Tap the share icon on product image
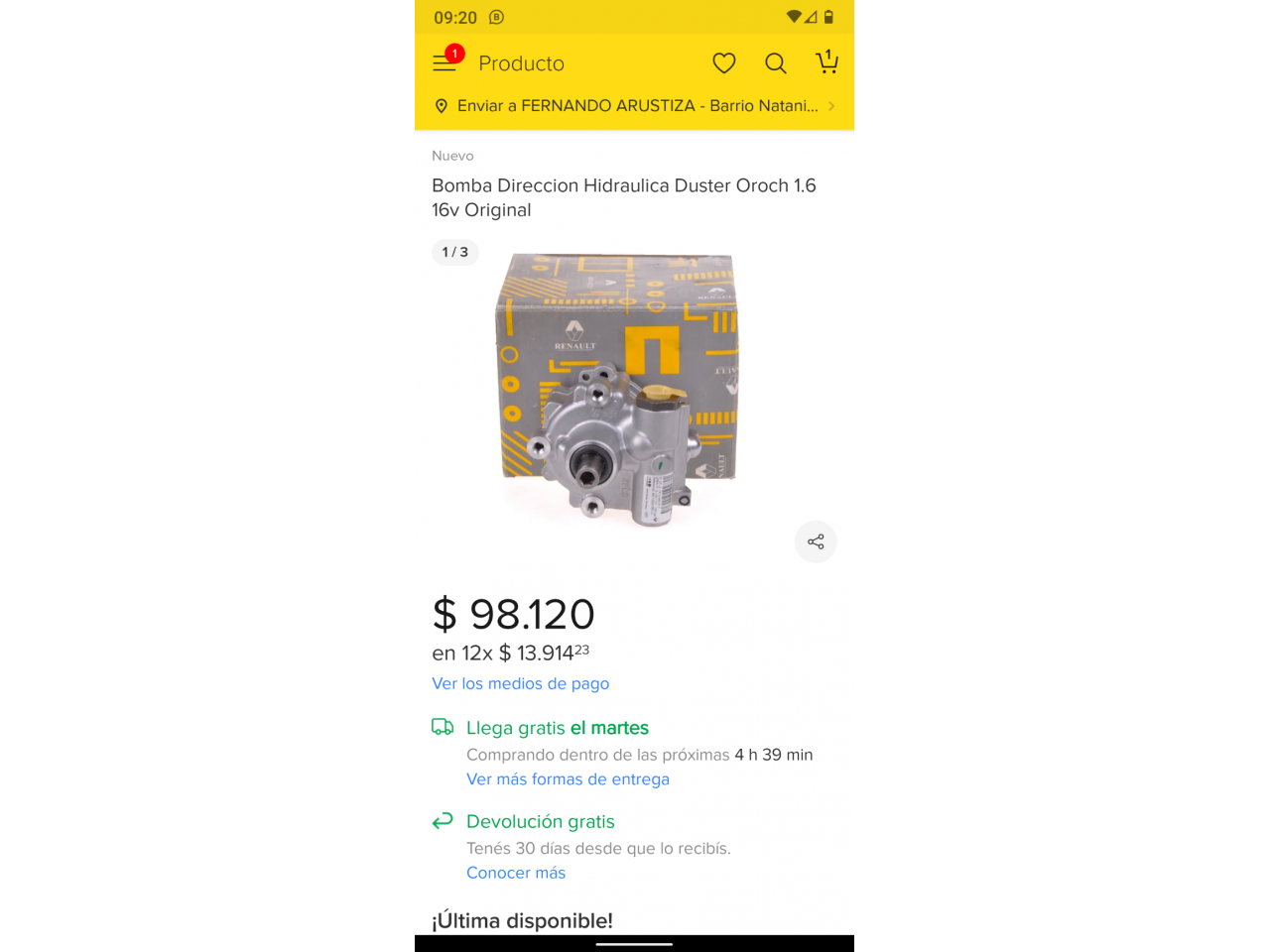 click(816, 541)
